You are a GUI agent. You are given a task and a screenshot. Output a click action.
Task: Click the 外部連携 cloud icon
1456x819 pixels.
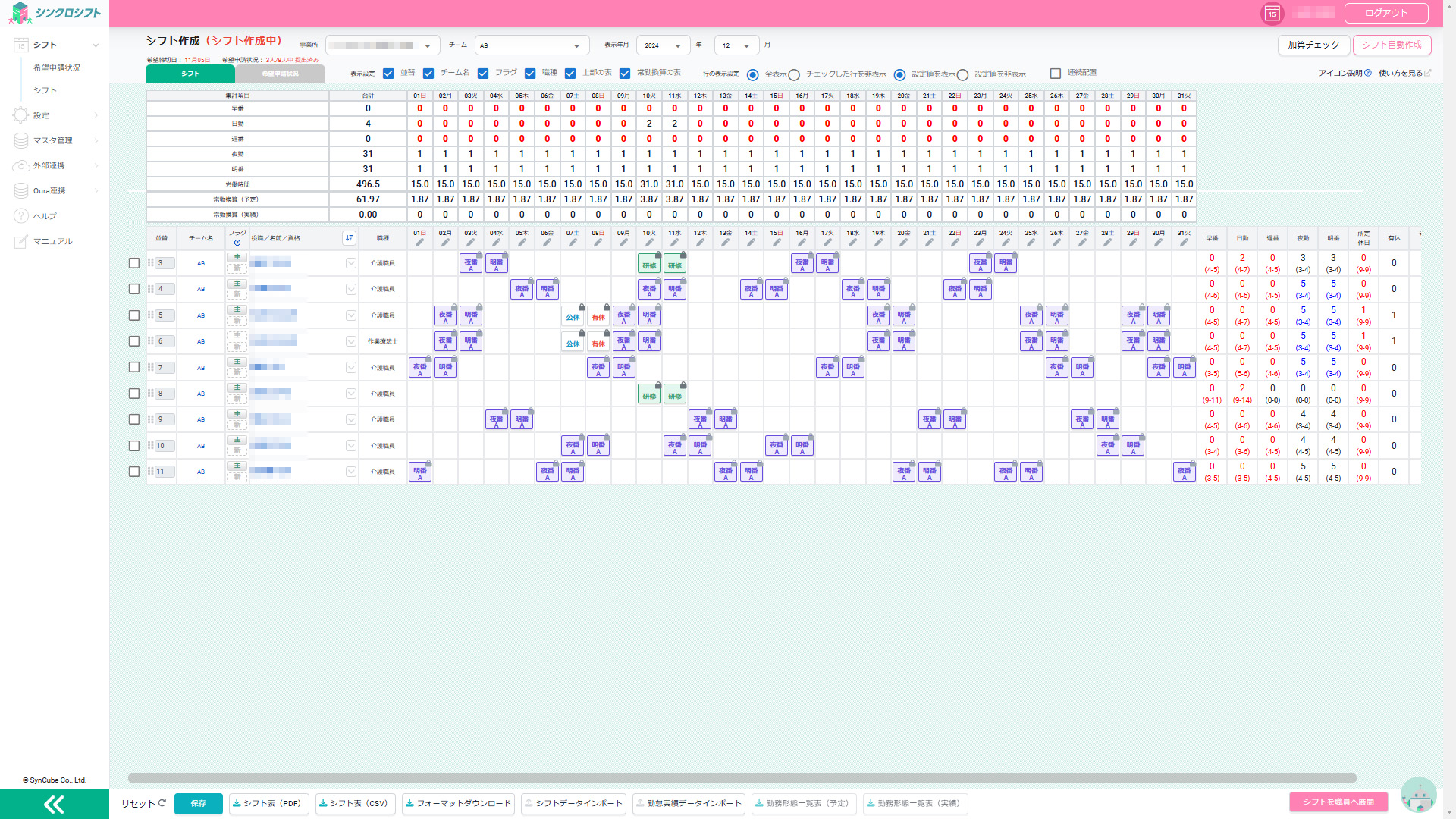pyautogui.click(x=20, y=165)
